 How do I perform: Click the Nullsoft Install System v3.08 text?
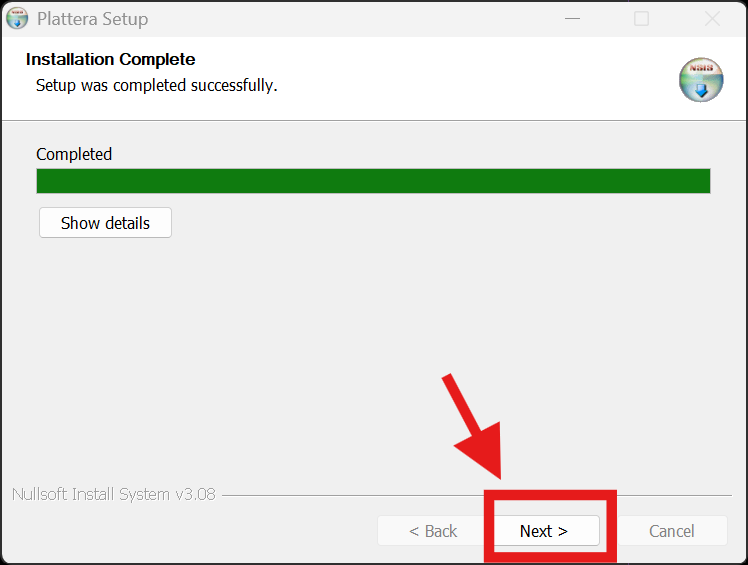point(113,494)
